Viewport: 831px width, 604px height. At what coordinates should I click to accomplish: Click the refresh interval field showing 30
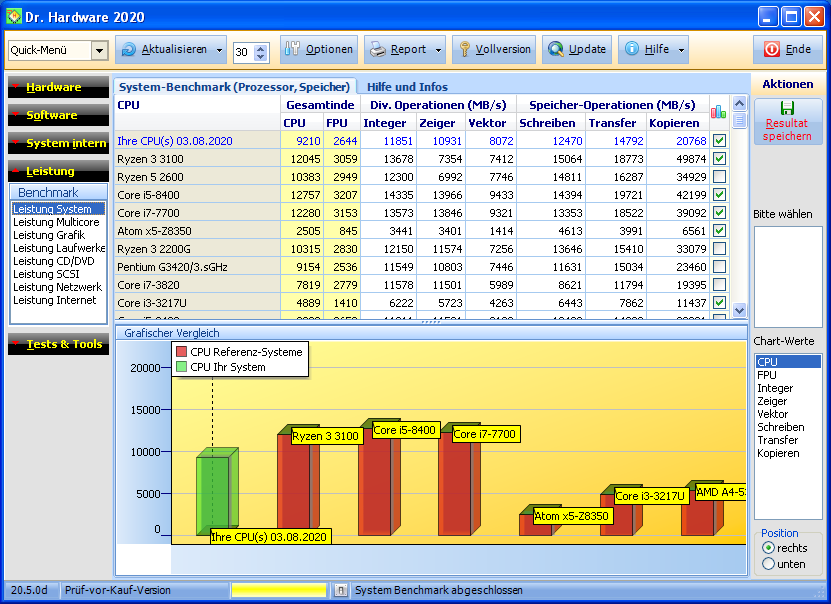click(x=243, y=52)
